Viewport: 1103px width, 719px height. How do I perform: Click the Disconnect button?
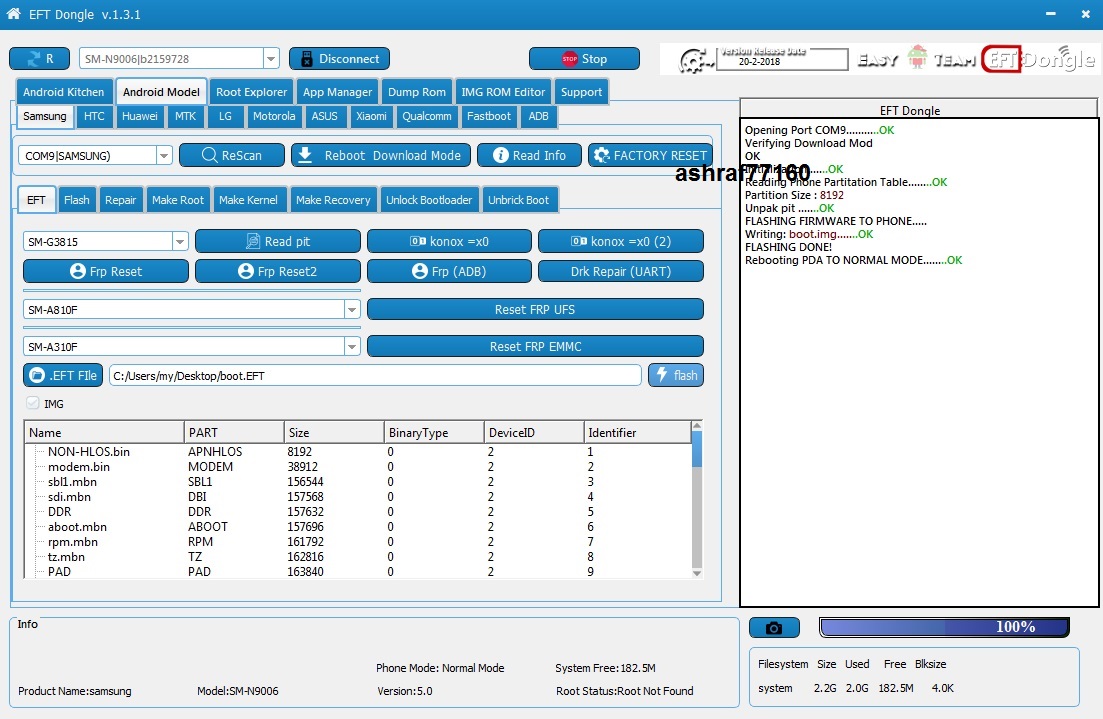pyautogui.click(x=339, y=59)
